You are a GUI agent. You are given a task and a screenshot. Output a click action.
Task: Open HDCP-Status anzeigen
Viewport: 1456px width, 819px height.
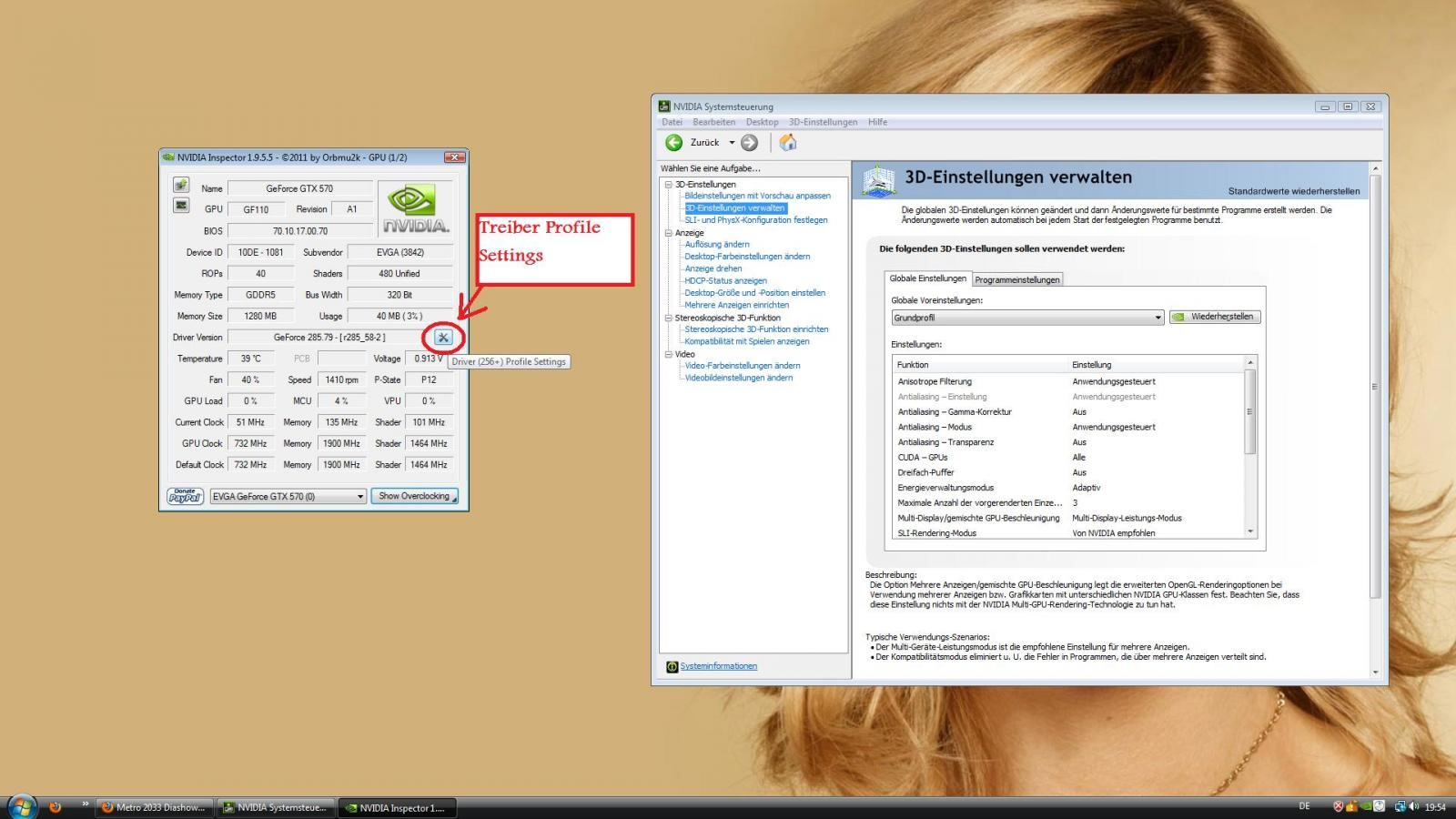pos(725,281)
